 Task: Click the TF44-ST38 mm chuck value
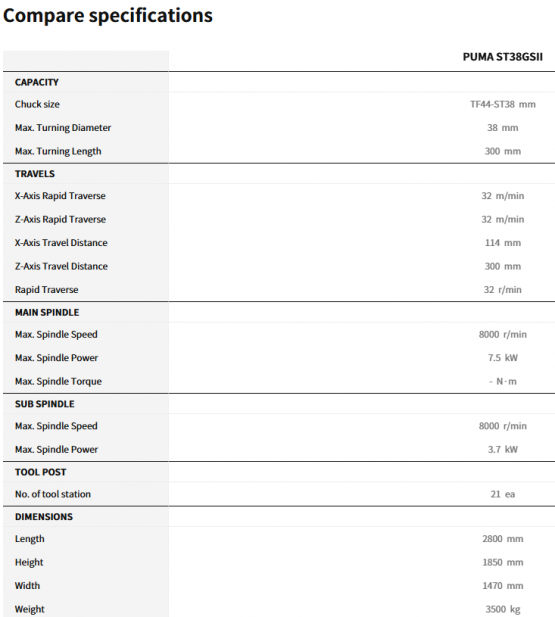(503, 104)
